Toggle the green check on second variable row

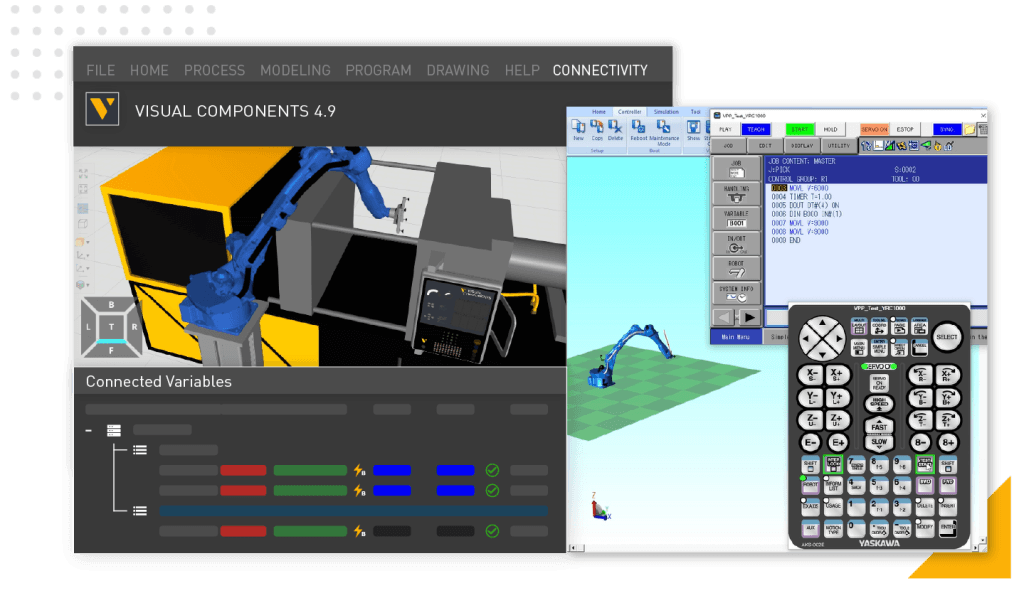pos(492,490)
